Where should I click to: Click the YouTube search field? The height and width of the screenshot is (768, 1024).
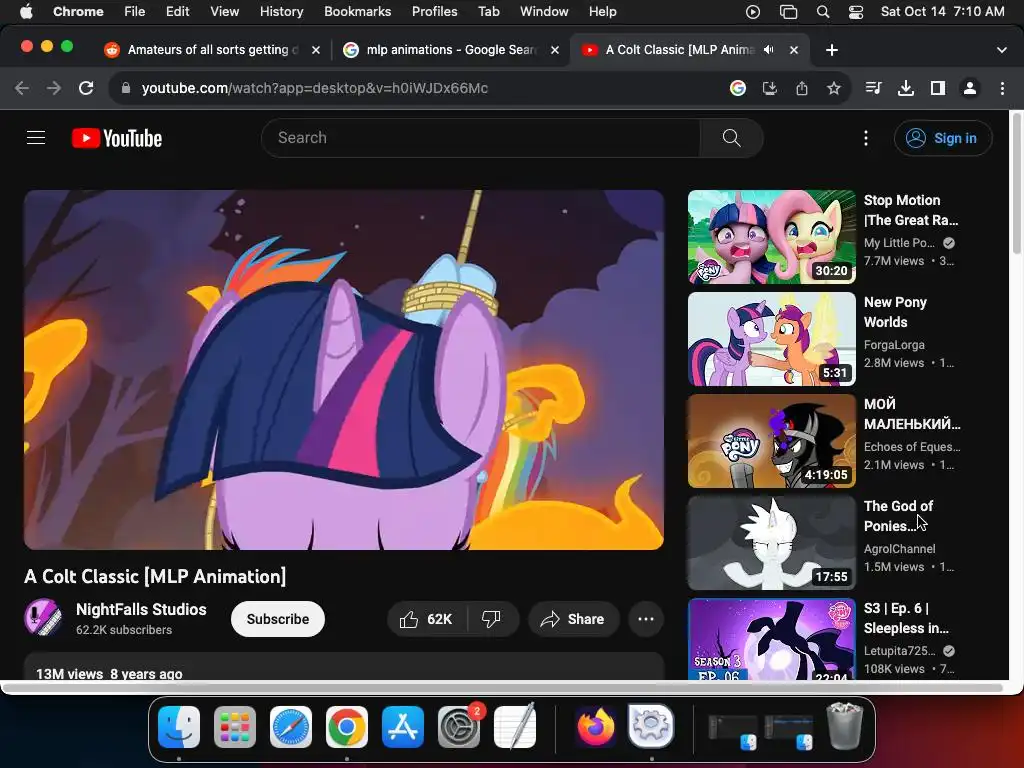pyautogui.click(x=480, y=138)
